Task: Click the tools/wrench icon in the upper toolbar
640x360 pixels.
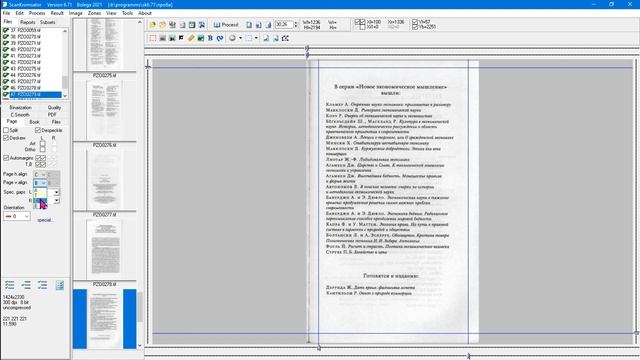Action: click(202, 25)
